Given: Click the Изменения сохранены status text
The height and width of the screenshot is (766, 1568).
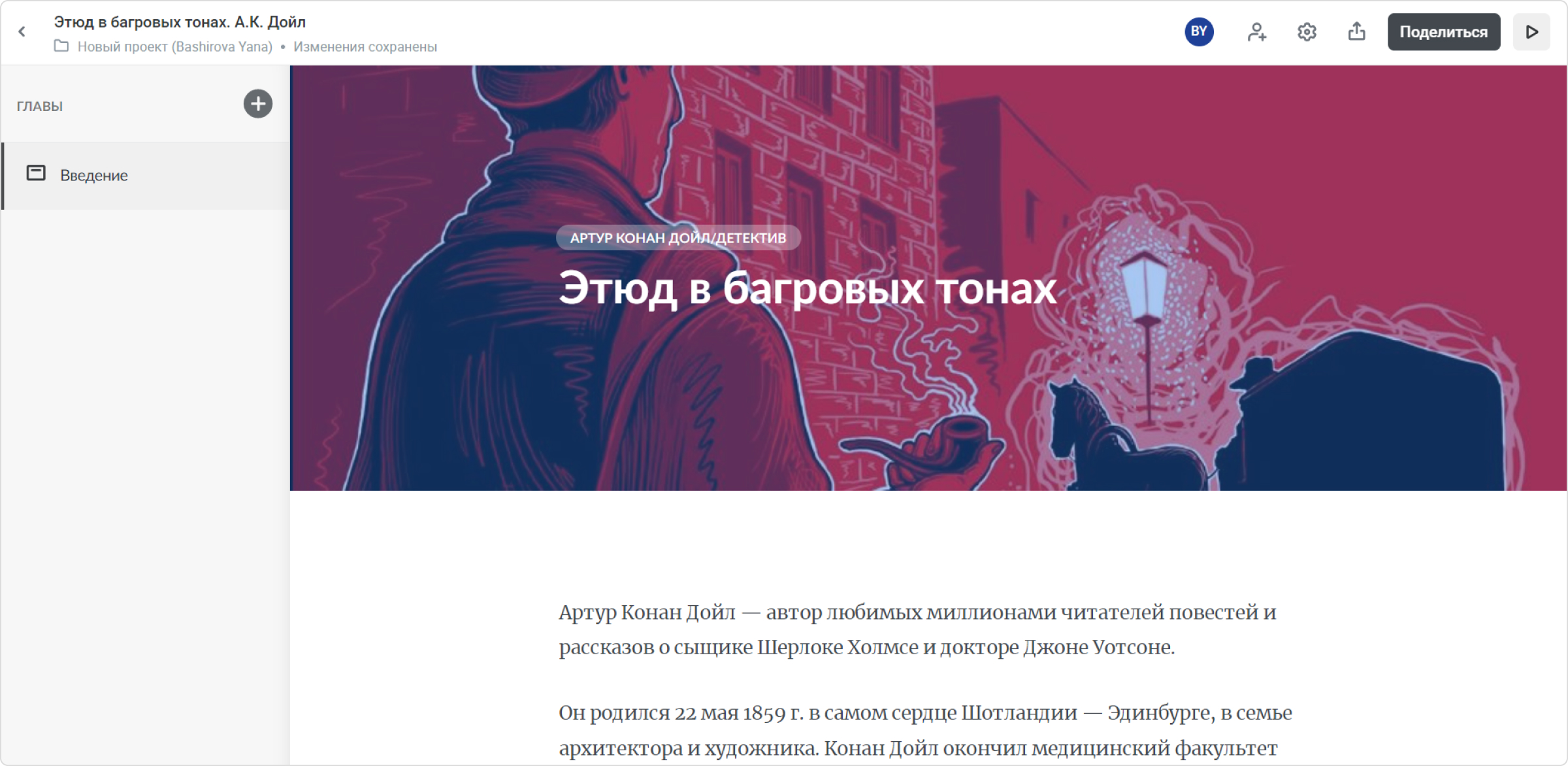Looking at the screenshot, I should [x=365, y=47].
